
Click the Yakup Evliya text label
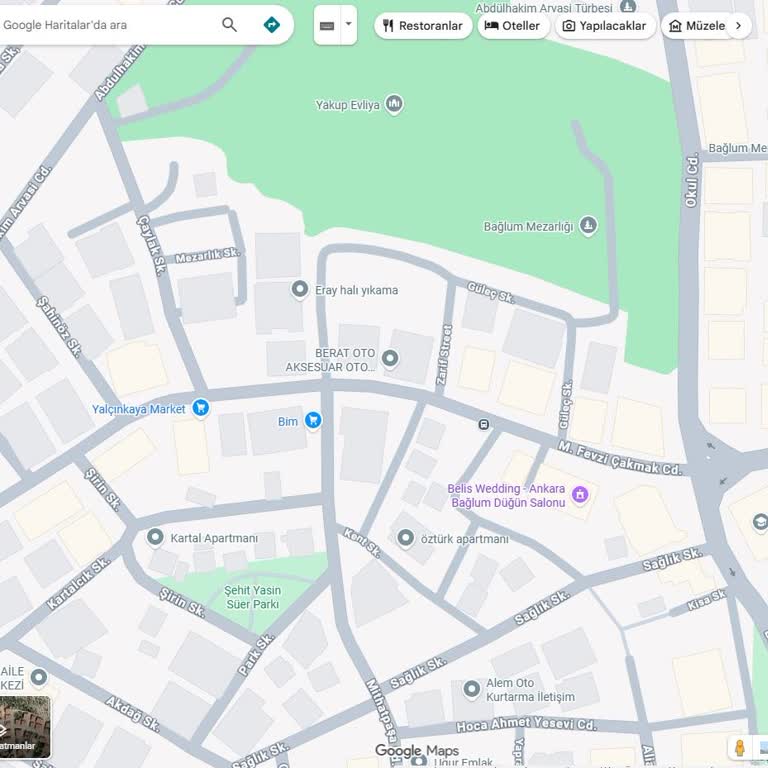coord(347,105)
